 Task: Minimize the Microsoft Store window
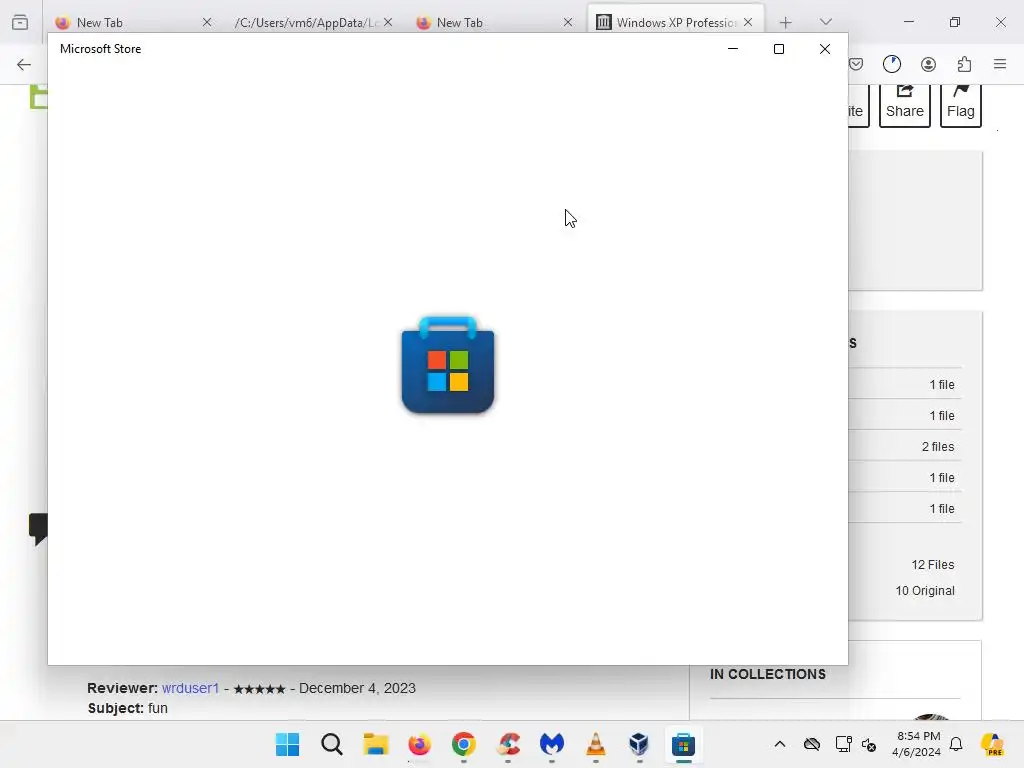[733, 49]
